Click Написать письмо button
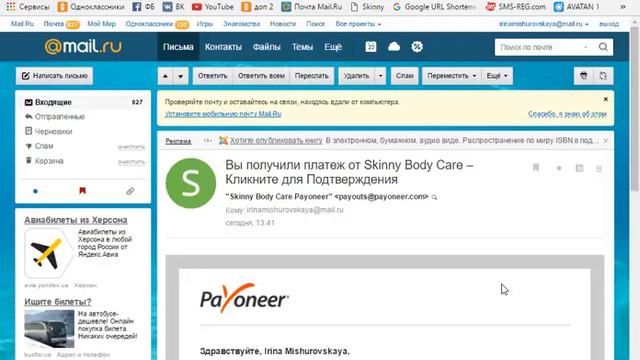The height and width of the screenshot is (360, 640). [x=54, y=76]
